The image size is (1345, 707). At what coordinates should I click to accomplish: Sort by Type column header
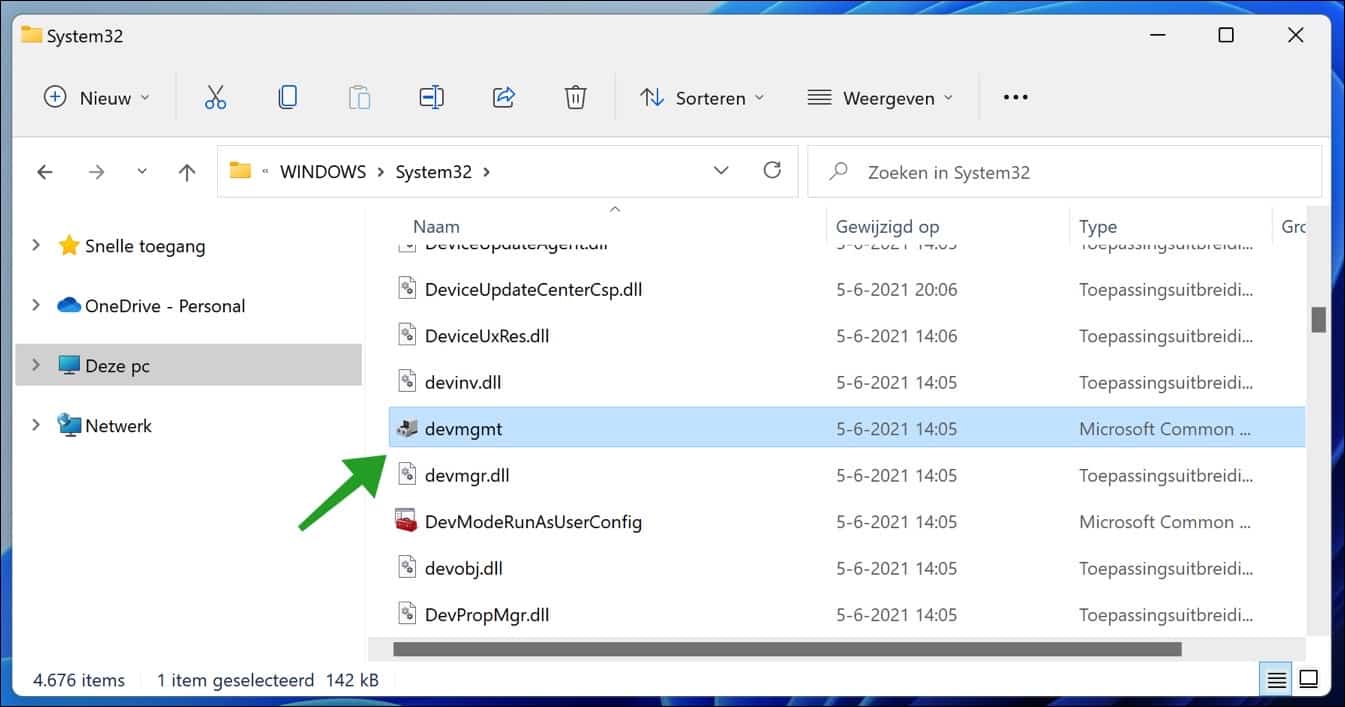(1098, 227)
